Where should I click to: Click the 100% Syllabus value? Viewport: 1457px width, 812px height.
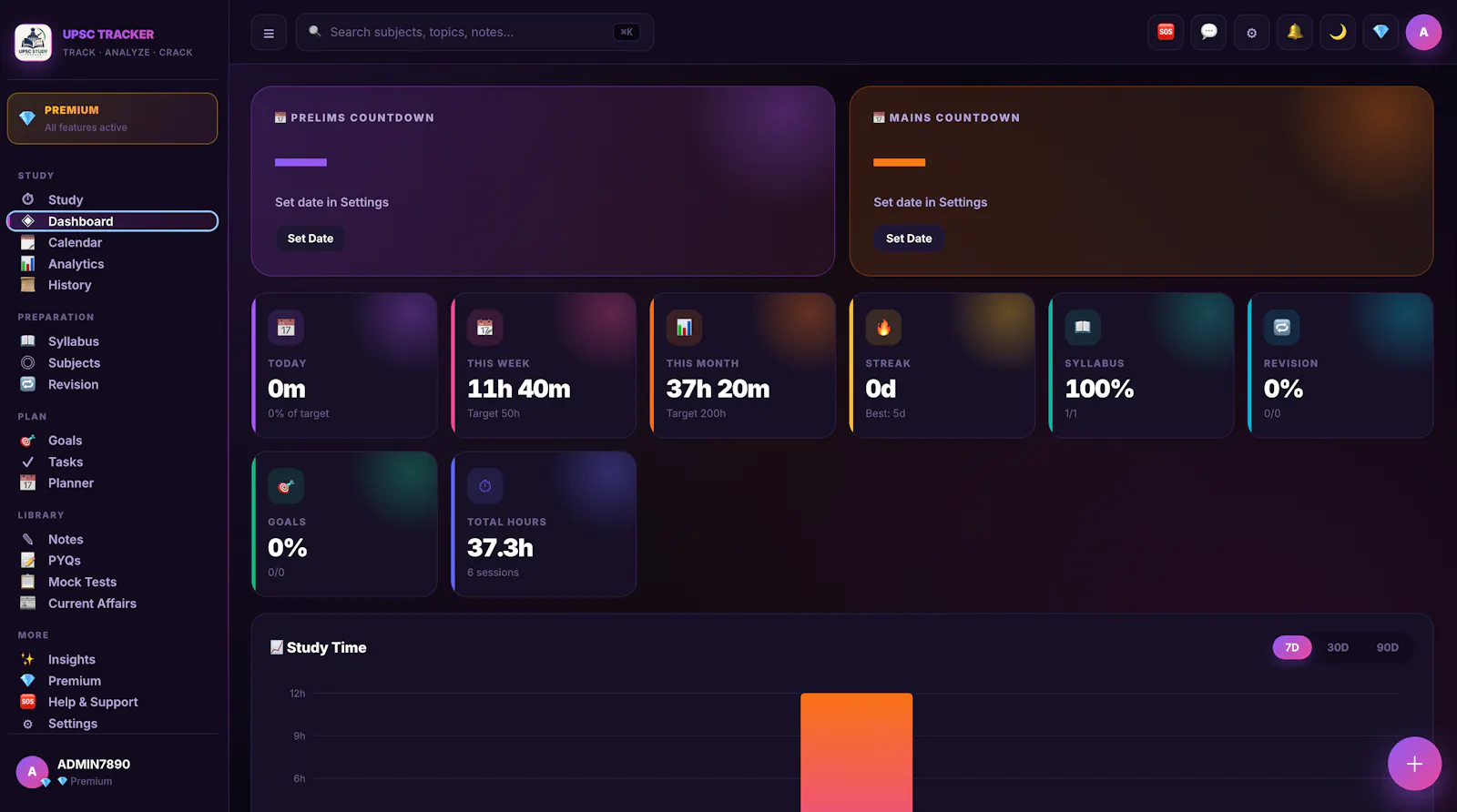coord(1099,389)
